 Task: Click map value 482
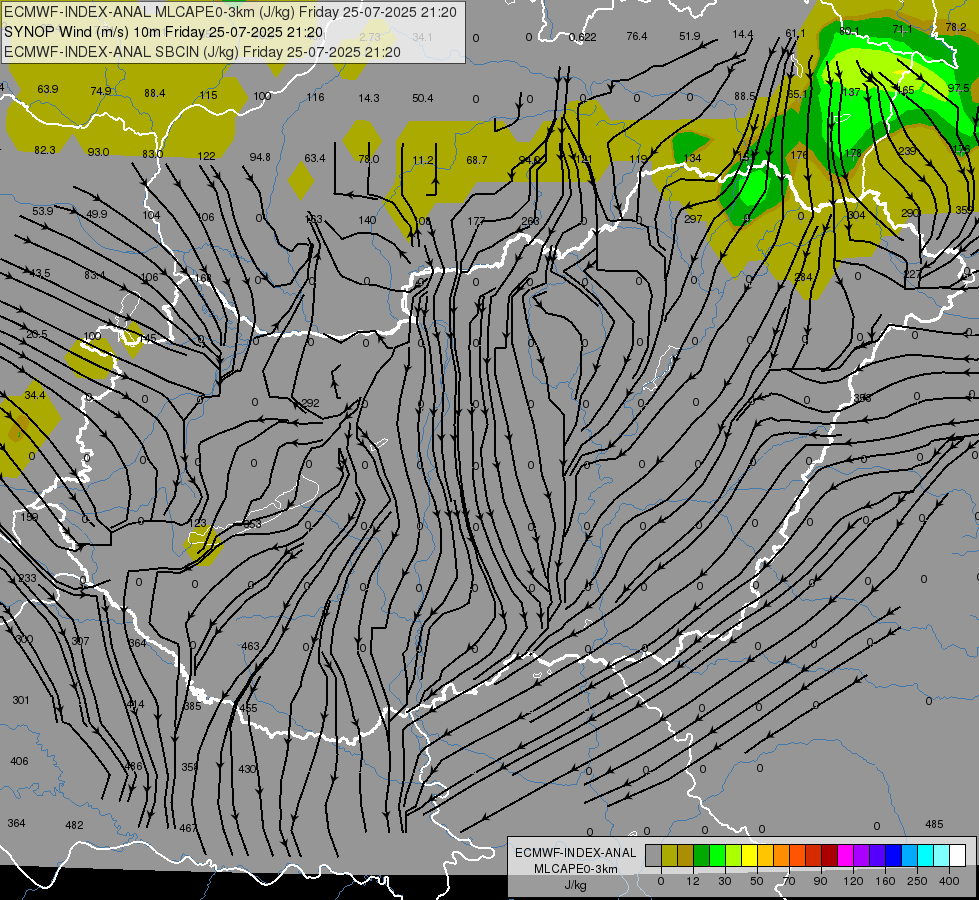(x=74, y=825)
